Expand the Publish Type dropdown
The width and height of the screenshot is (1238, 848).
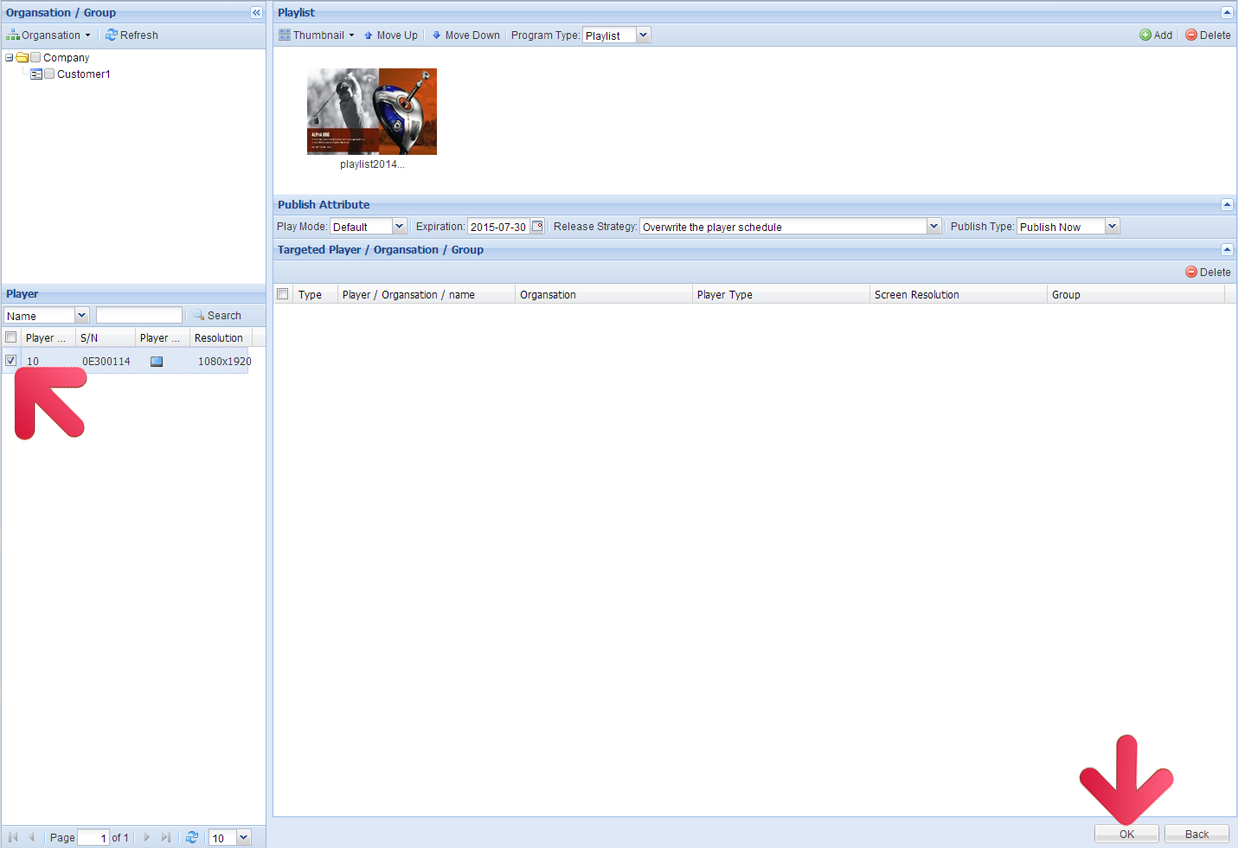click(1112, 227)
